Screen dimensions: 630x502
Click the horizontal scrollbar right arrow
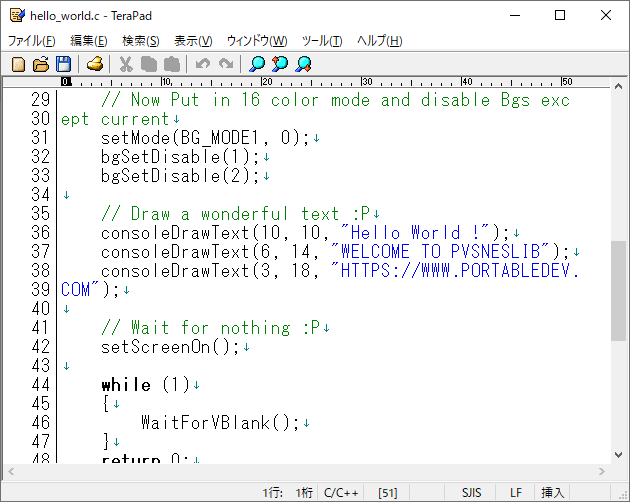click(x=601, y=471)
